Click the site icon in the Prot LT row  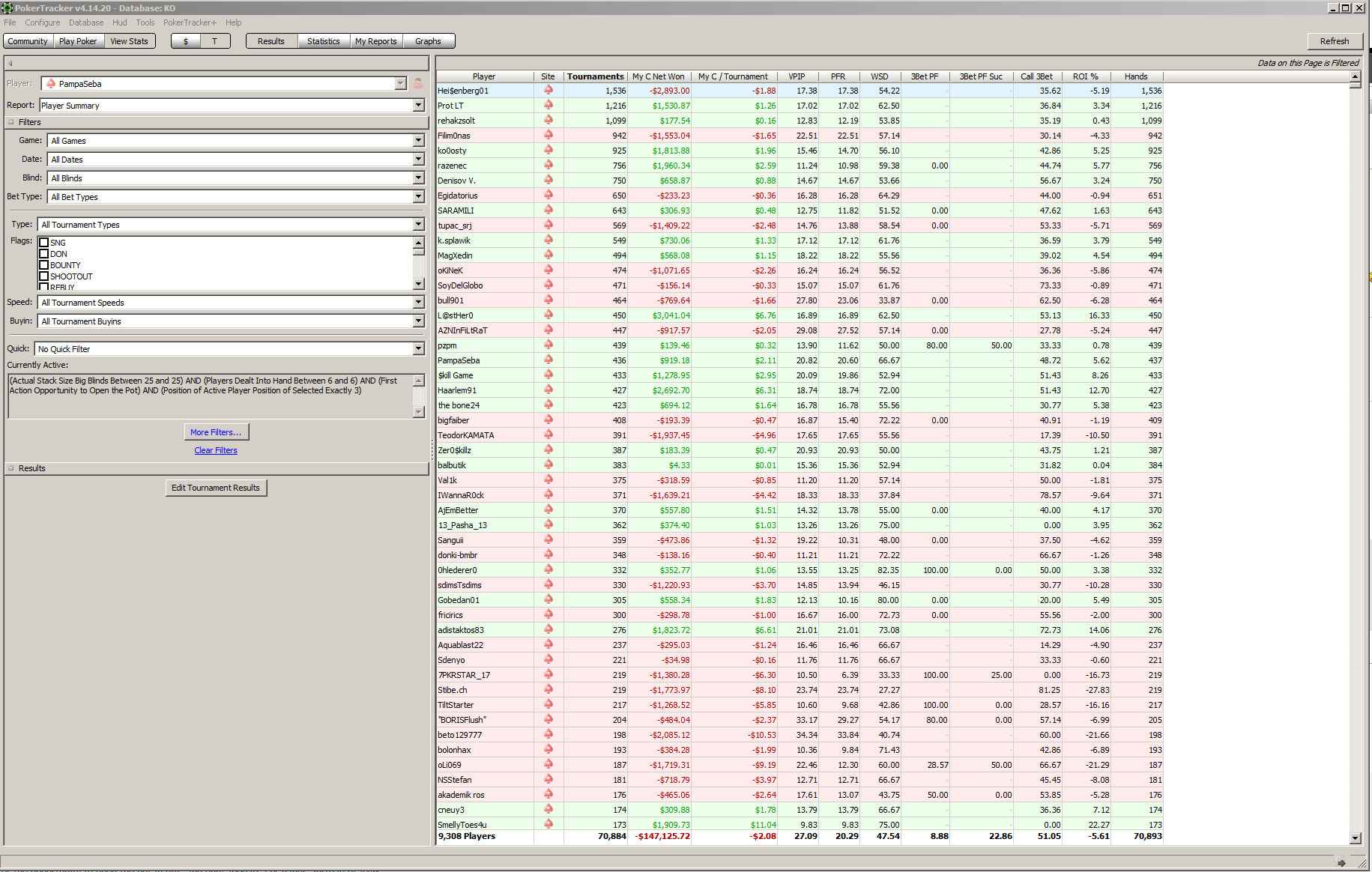[x=549, y=105]
